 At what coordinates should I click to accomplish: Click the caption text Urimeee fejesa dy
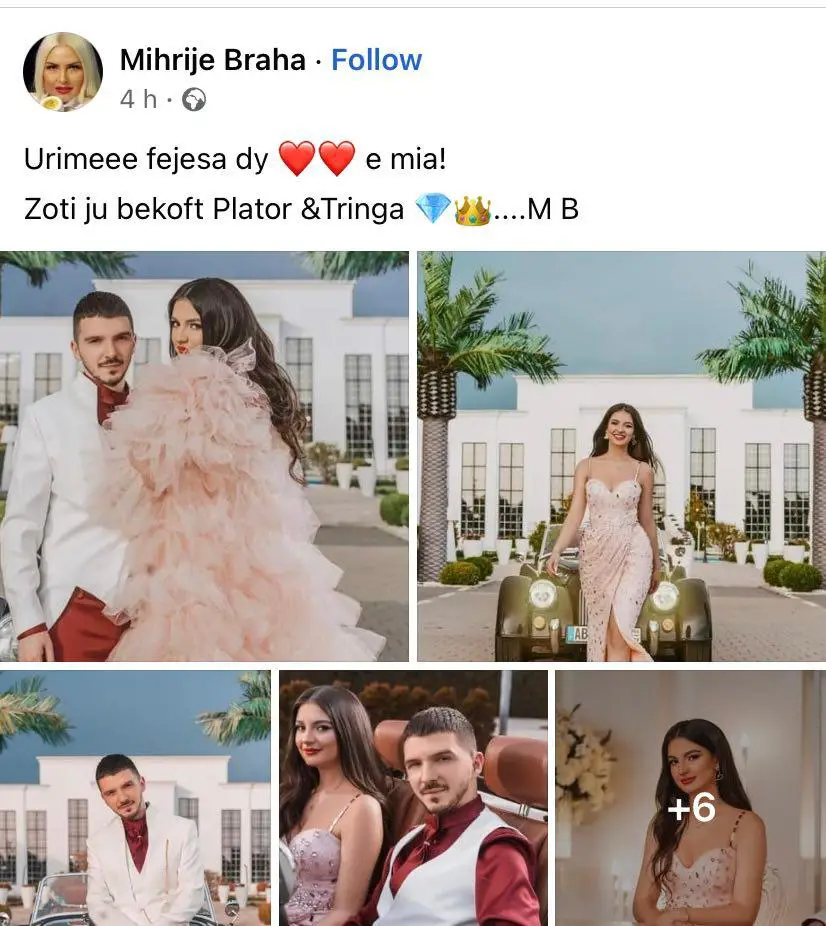click(x=146, y=159)
